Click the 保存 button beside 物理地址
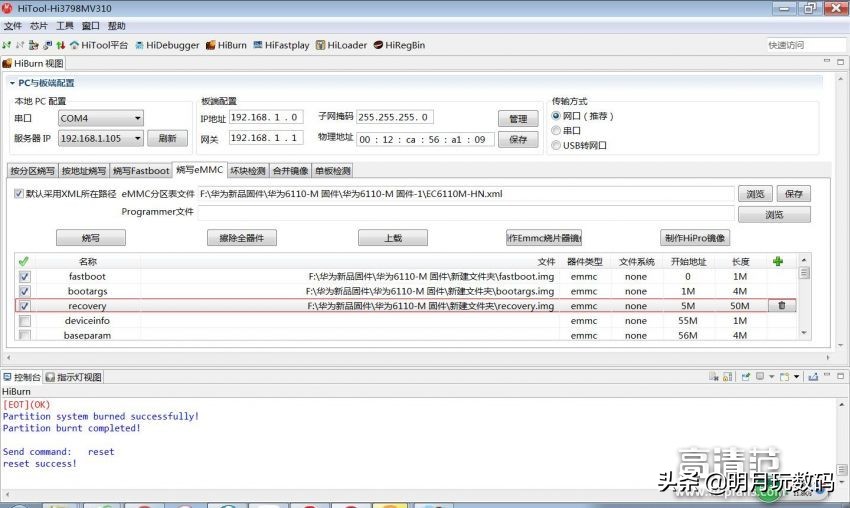The image size is (850, 508). tap(518, 139)
